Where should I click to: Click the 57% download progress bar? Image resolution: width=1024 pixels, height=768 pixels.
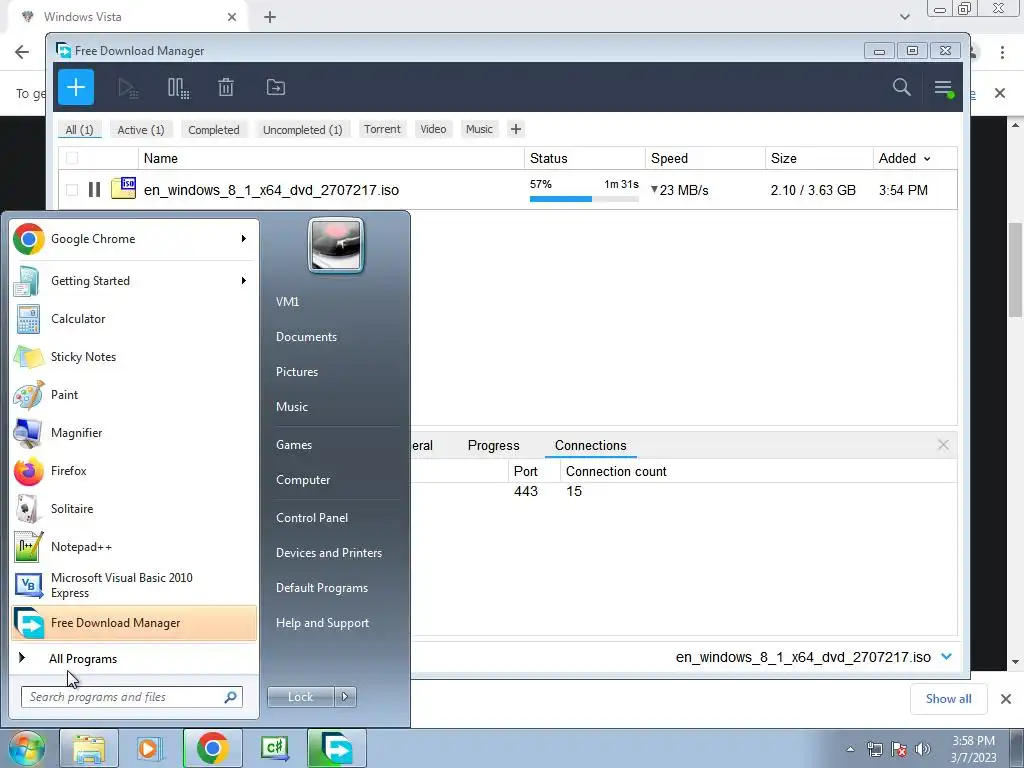pyautogui.click(x=584, y=199)
